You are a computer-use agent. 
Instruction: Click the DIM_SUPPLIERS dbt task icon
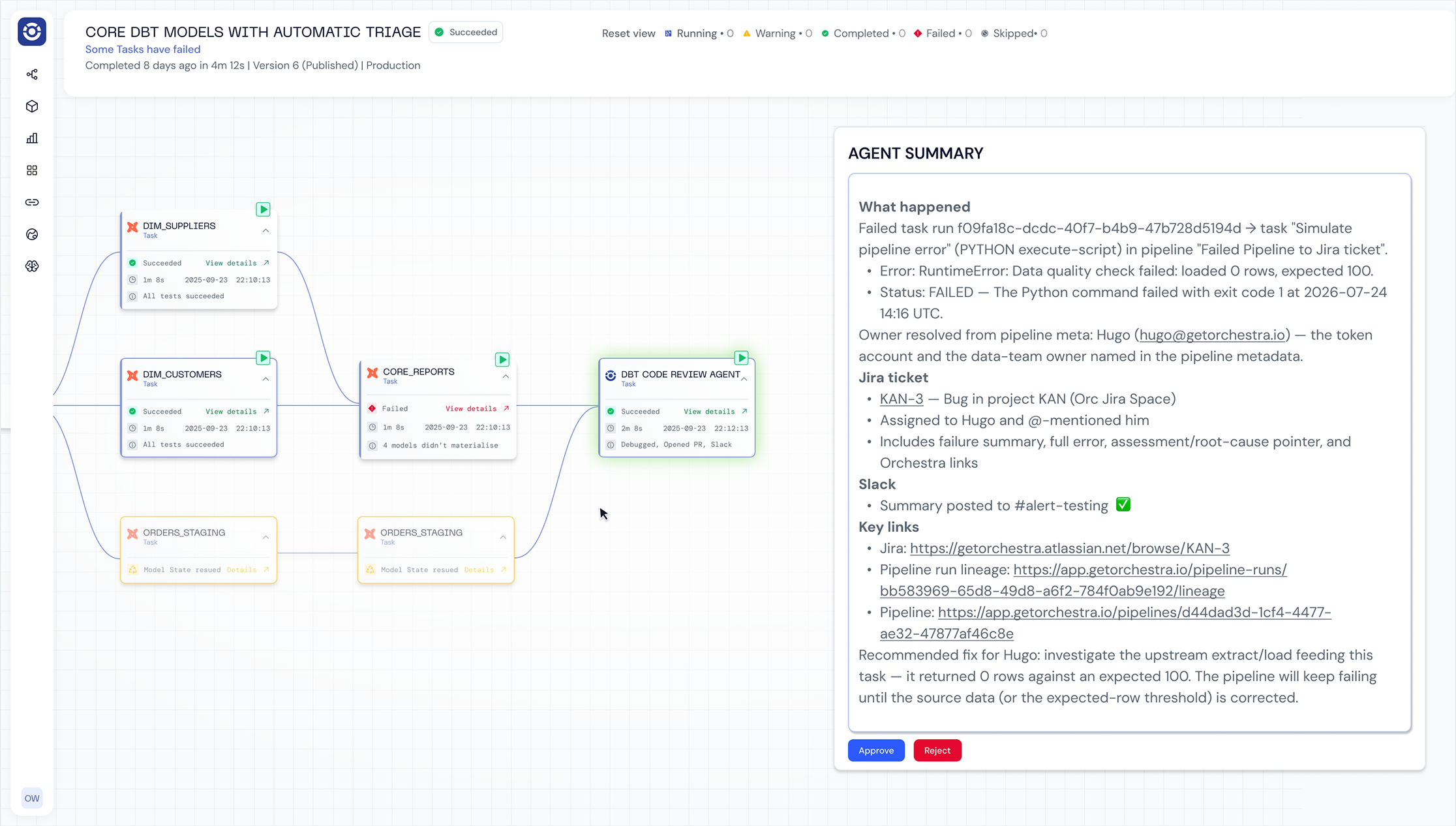[132, 227]
